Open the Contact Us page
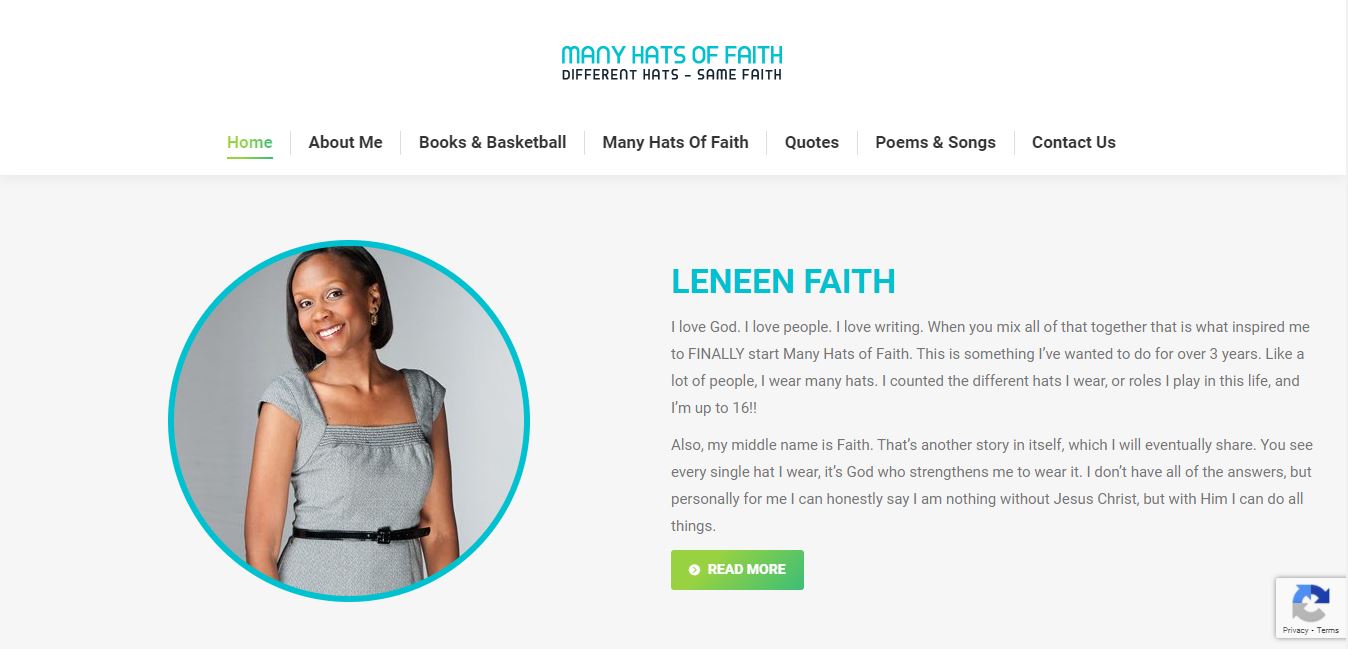Image resolution: width=1348 pixels, height=649 pixels. coord(1073,142)
